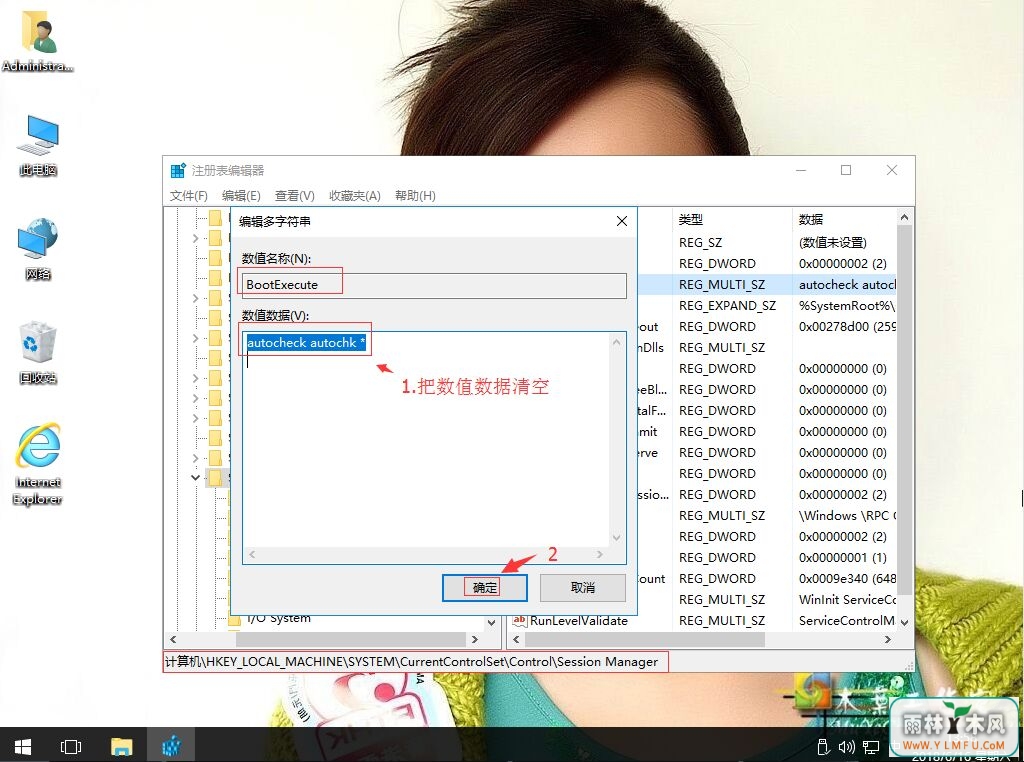Select the REG_EXPAND_SZ type cell

728,306
